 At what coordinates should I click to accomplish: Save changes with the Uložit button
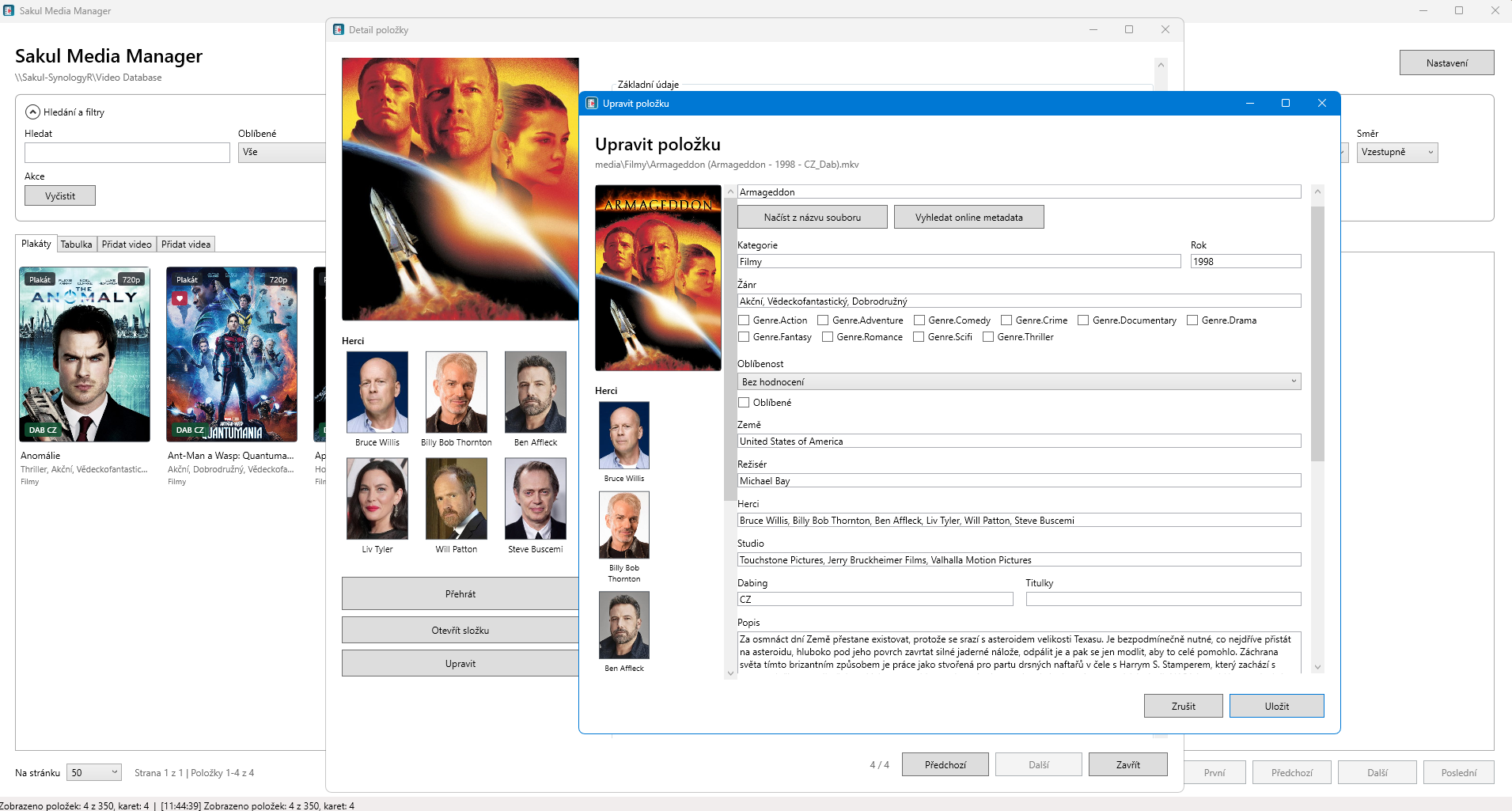coord(1277,707)
